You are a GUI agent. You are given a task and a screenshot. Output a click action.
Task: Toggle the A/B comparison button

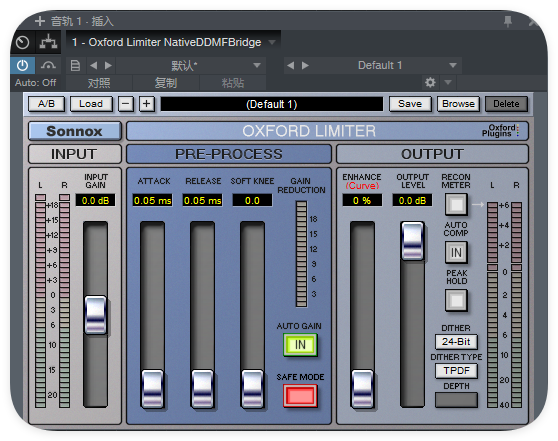click(46, 104)
